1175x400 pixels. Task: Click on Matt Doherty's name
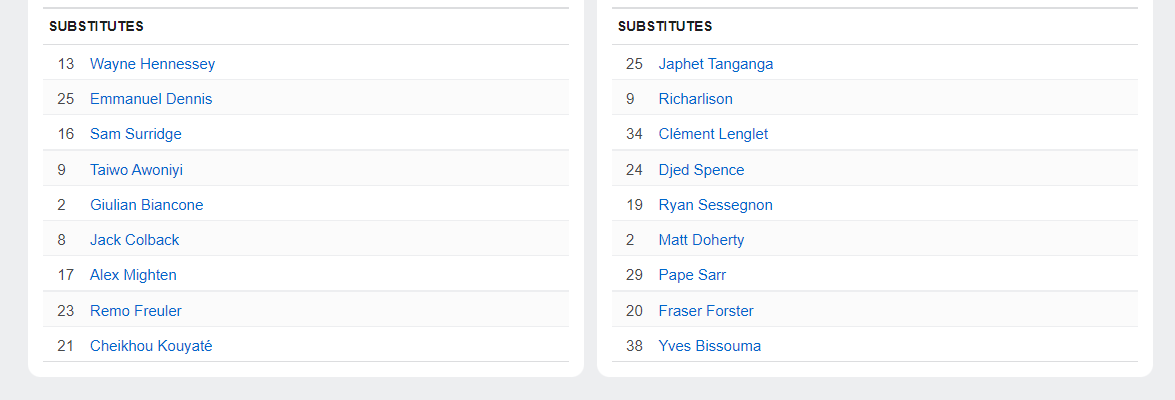(x=701, y=240)
